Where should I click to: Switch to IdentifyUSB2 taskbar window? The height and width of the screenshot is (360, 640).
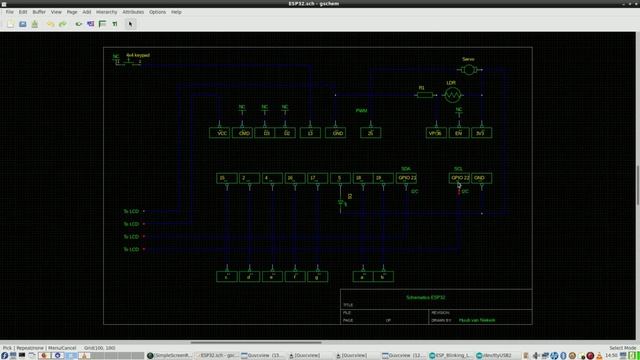coord(497,356)
